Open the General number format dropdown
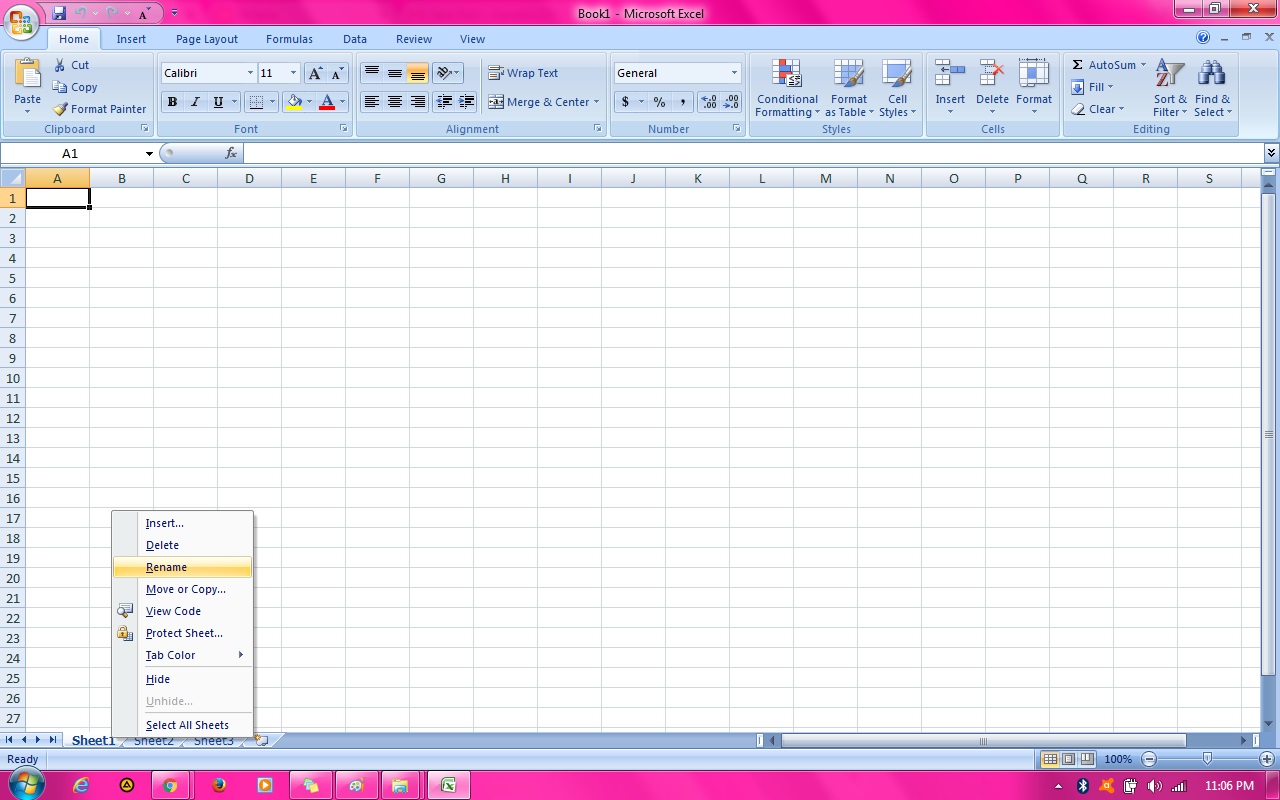This screenshot has width=1280, height=800. point(734,73)
